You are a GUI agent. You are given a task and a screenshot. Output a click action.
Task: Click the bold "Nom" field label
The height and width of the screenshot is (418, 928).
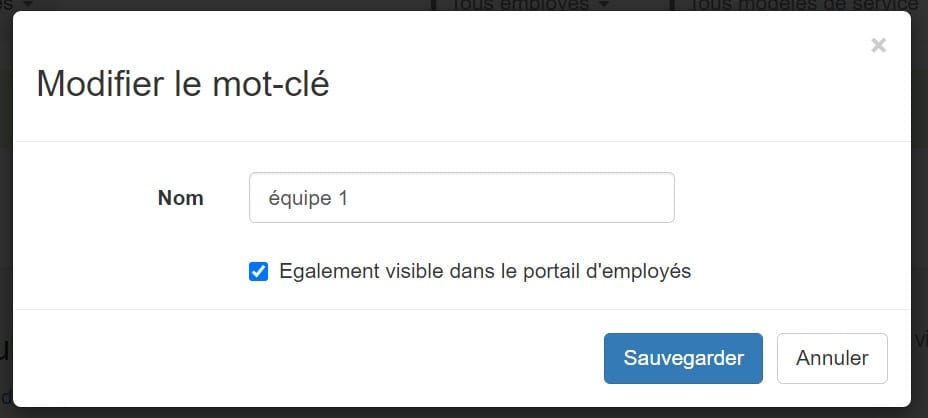[x=180, y=198]
